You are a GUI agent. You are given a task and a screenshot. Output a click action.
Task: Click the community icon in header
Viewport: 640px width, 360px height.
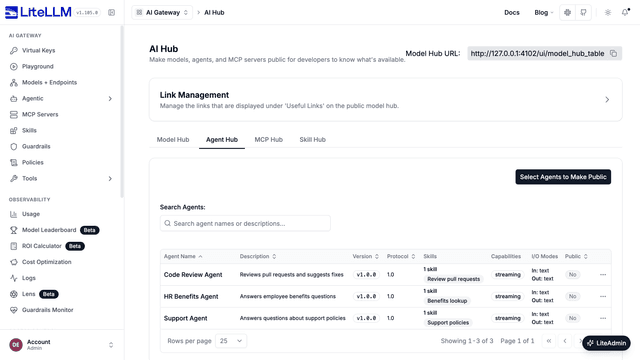click(x=567, y=13)
